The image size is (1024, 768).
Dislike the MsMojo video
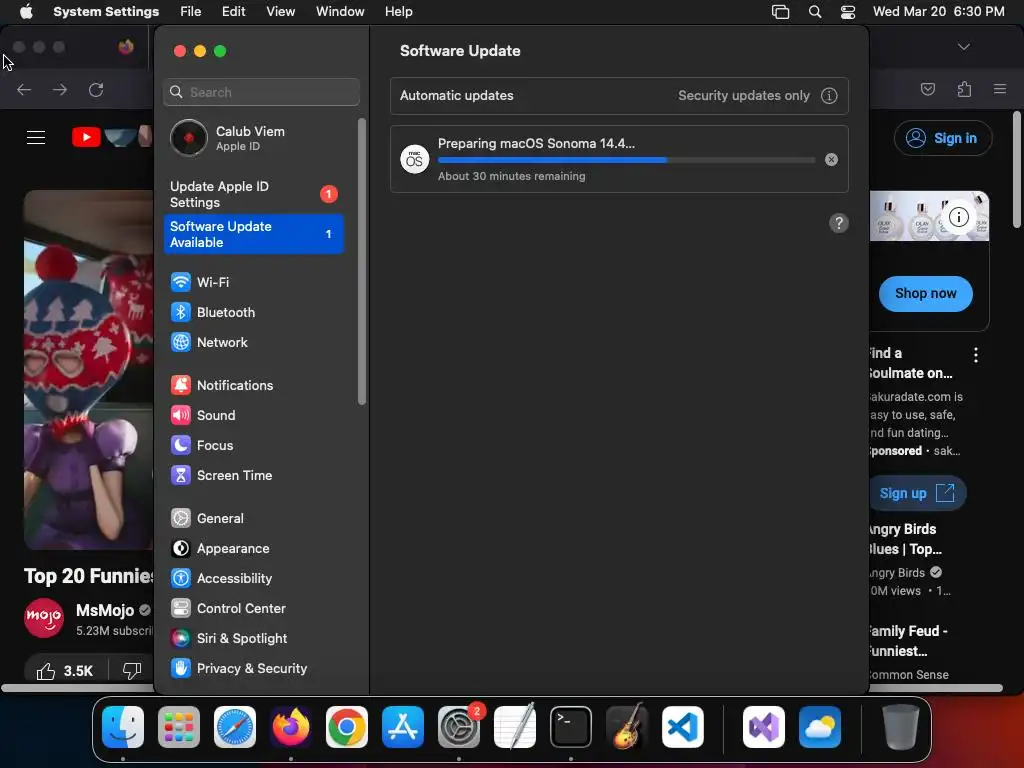click(x=132, y=671)
